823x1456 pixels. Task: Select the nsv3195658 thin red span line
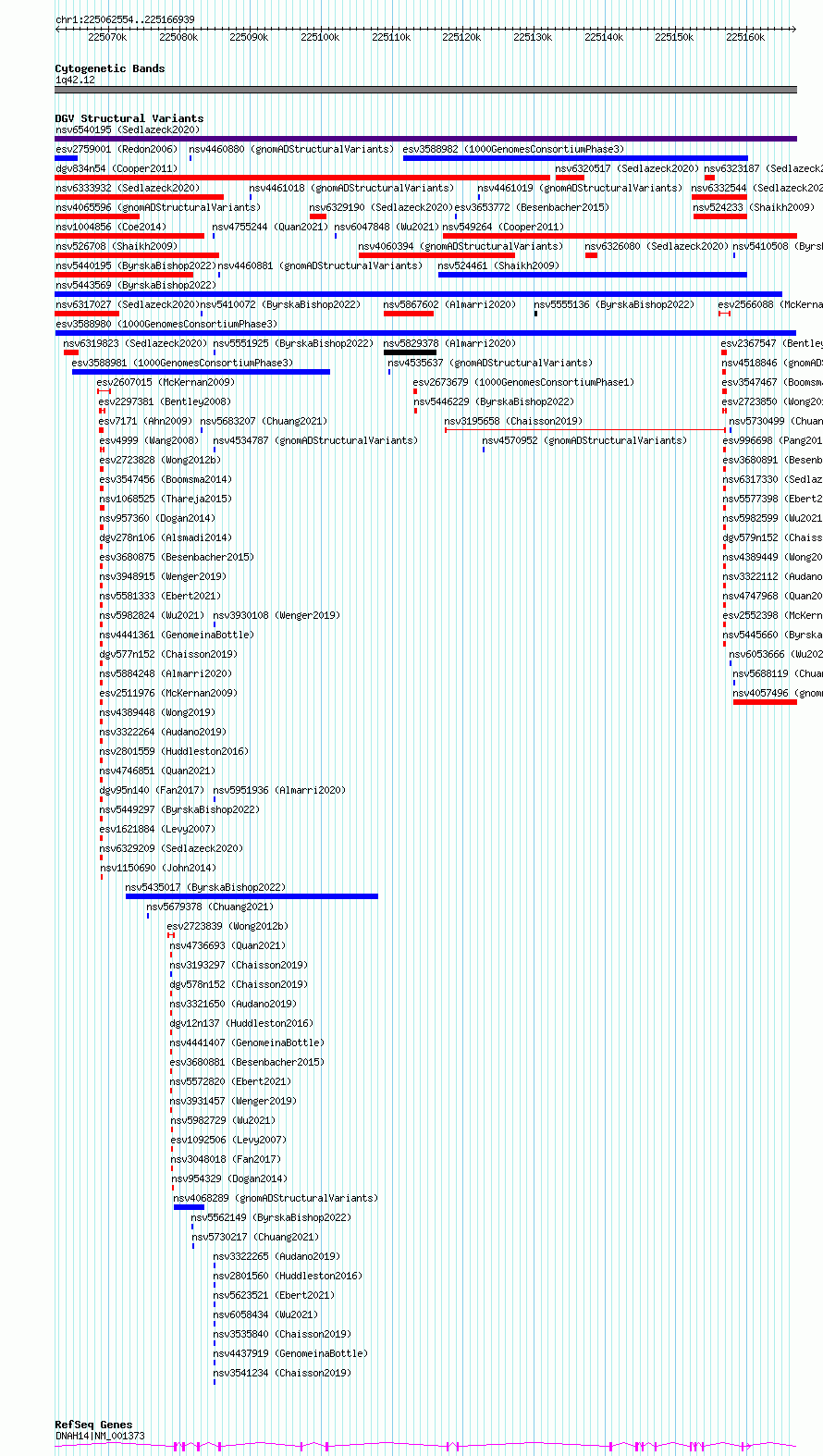[x=585, y=430]
